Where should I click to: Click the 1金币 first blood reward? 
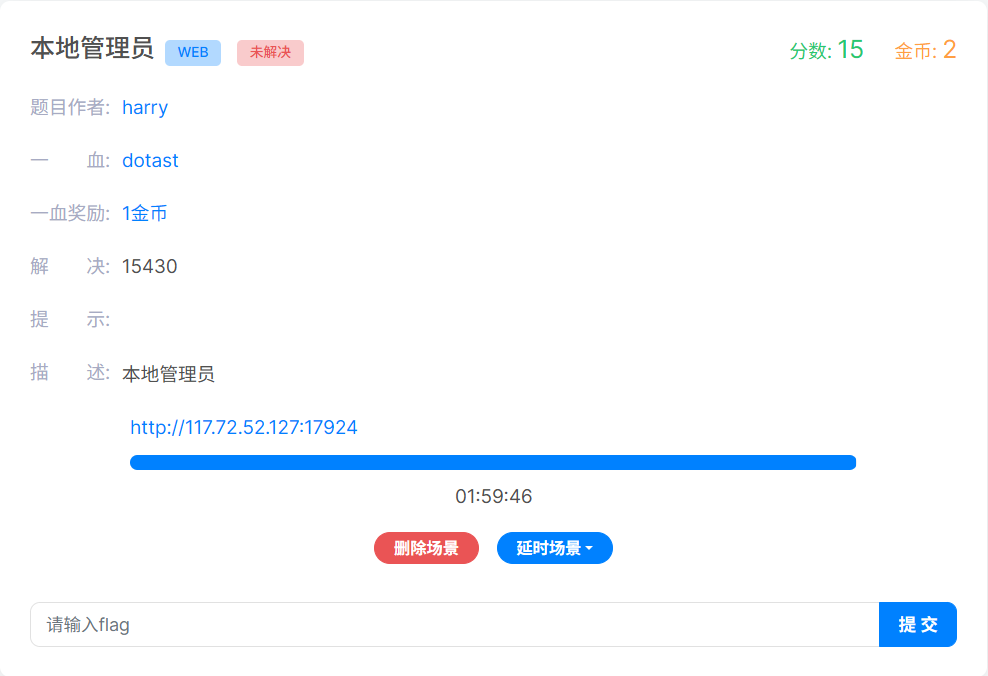click(144, 214)
